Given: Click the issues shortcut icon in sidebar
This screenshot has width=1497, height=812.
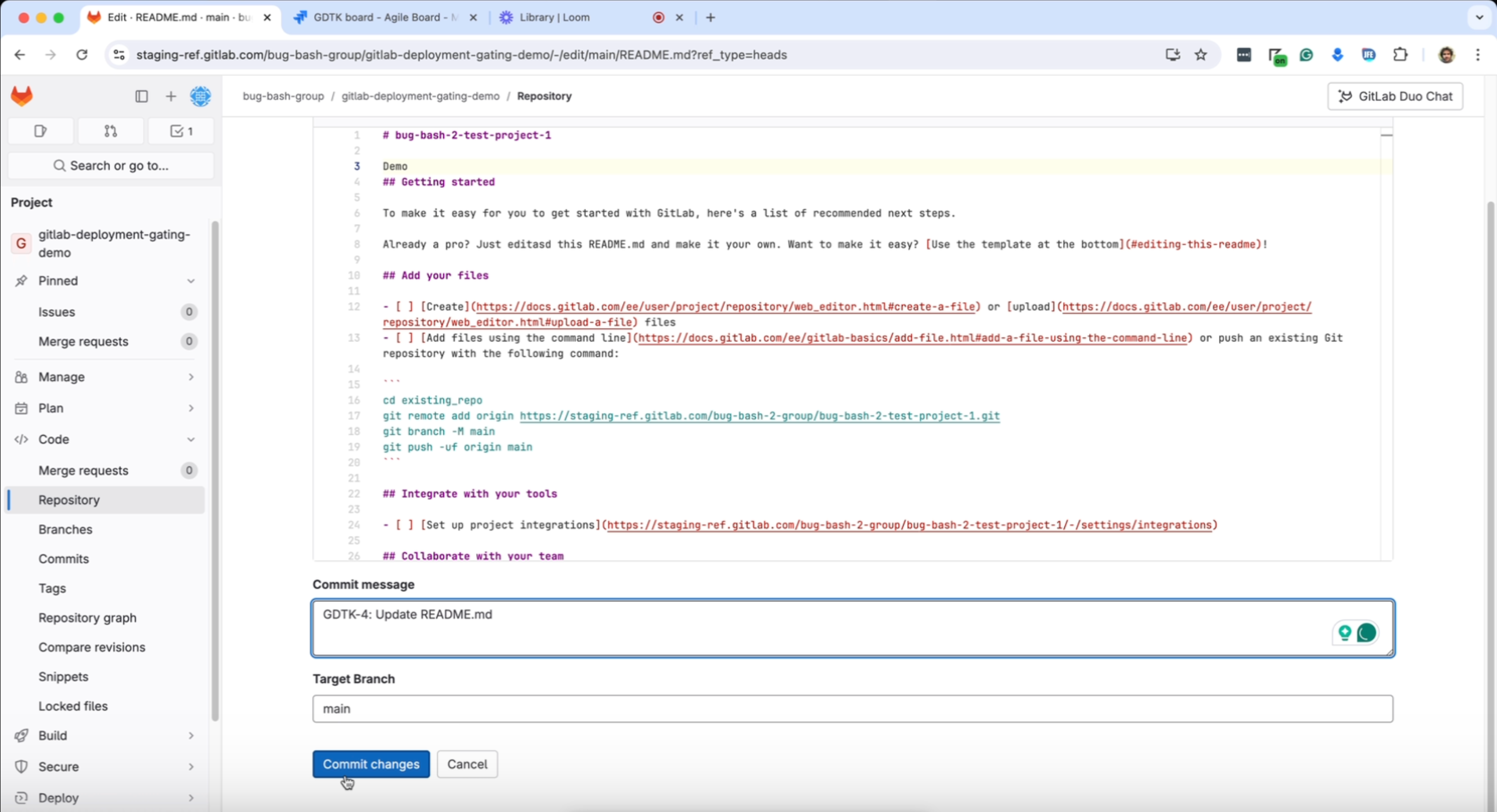Looking at the screenshot, I should click(40, 131).
